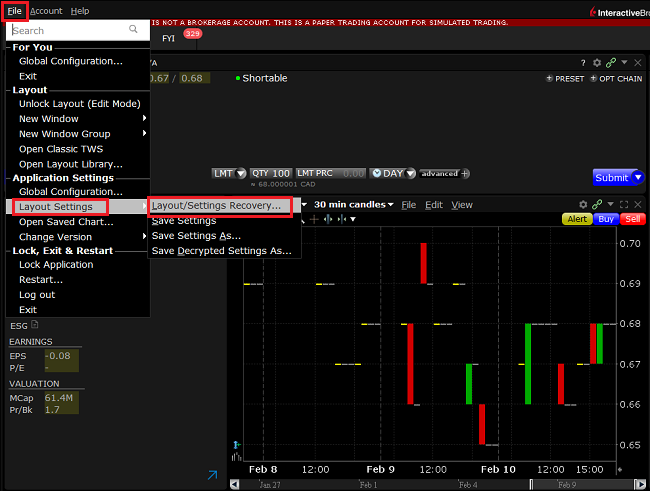Click the search magnifier icon
Viewport: 650px width, 491px height.
[133, 29]
